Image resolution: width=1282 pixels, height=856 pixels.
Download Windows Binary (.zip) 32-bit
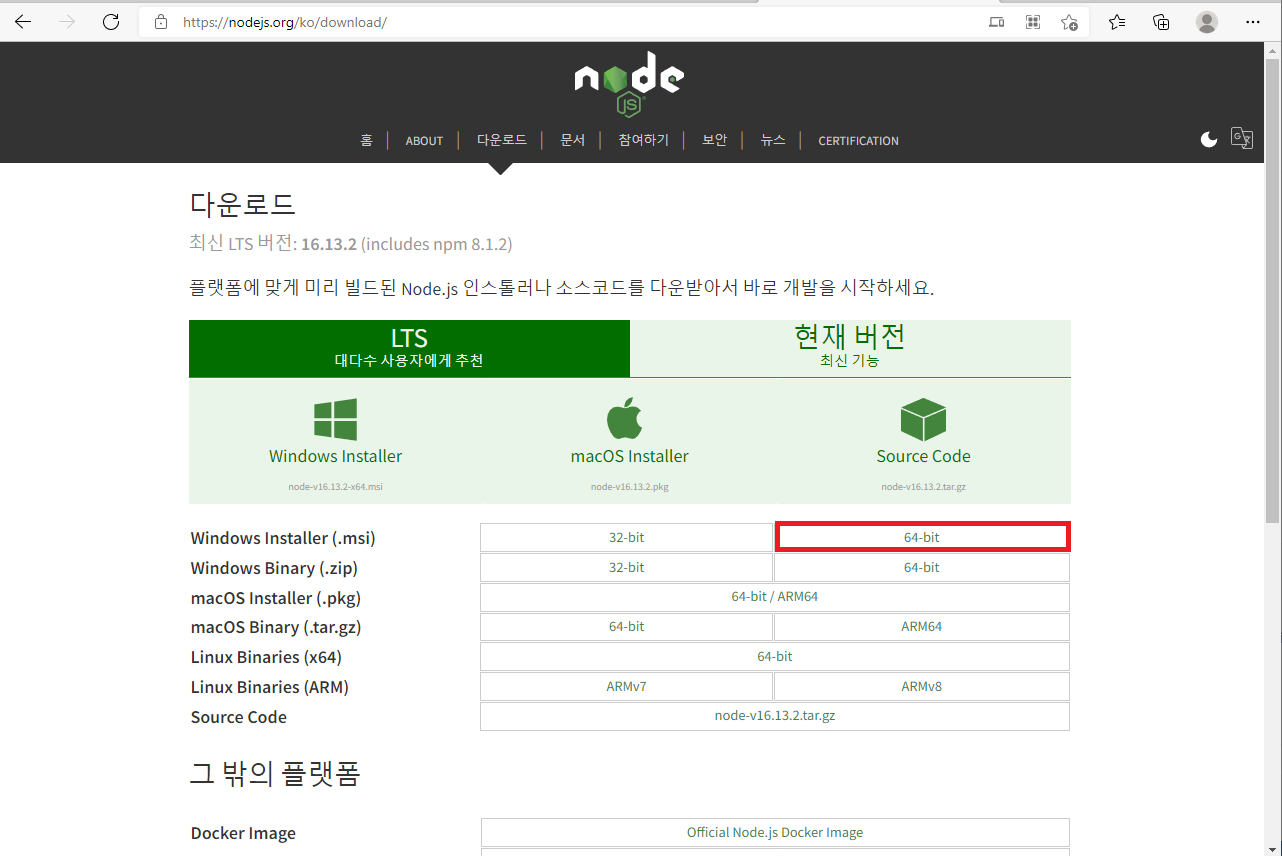[627, 567]
